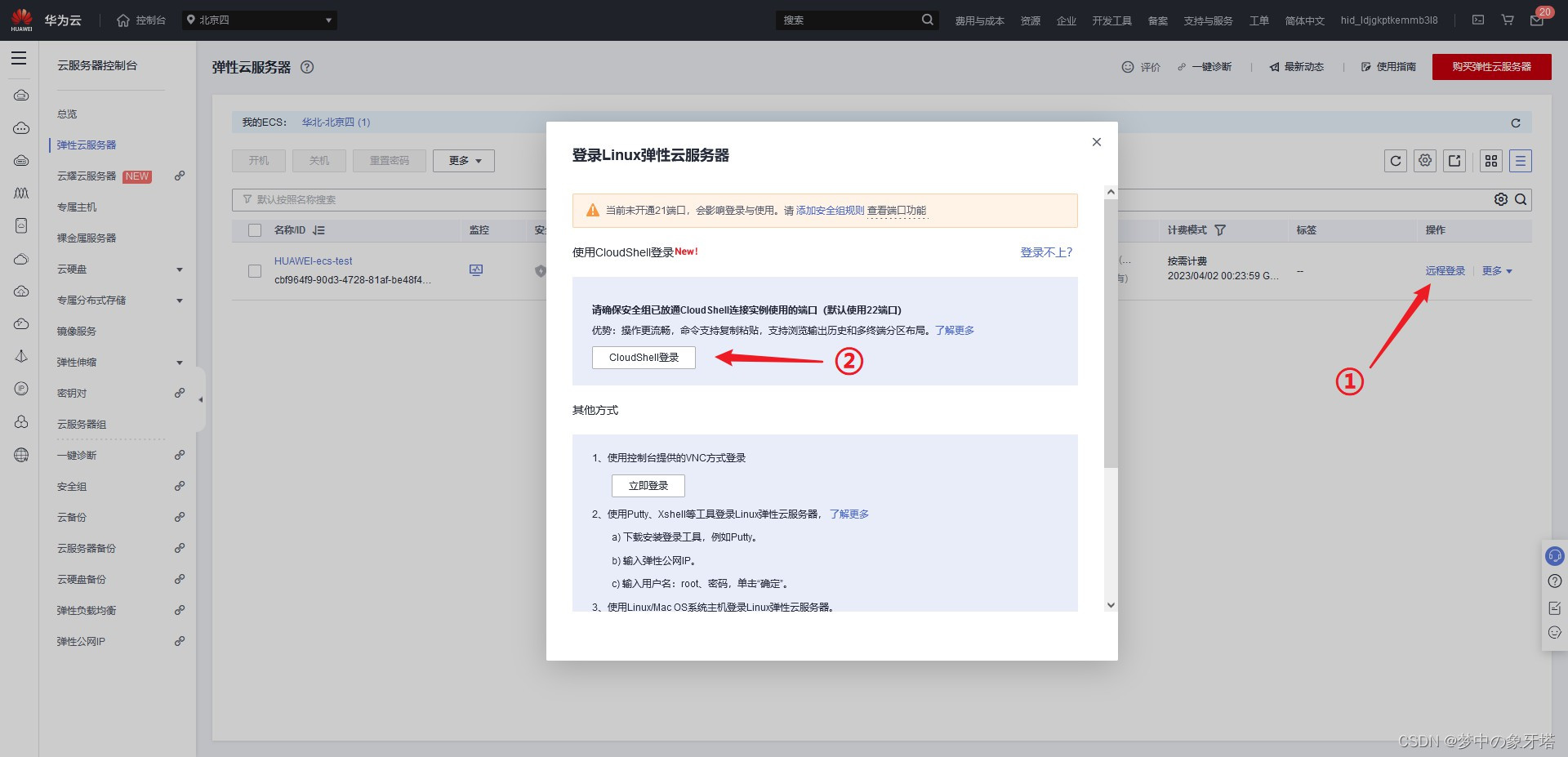Select 总览 in the sidebar
Image resolution: width=1568 pixels, height=757 pixels.
point(67,114)
